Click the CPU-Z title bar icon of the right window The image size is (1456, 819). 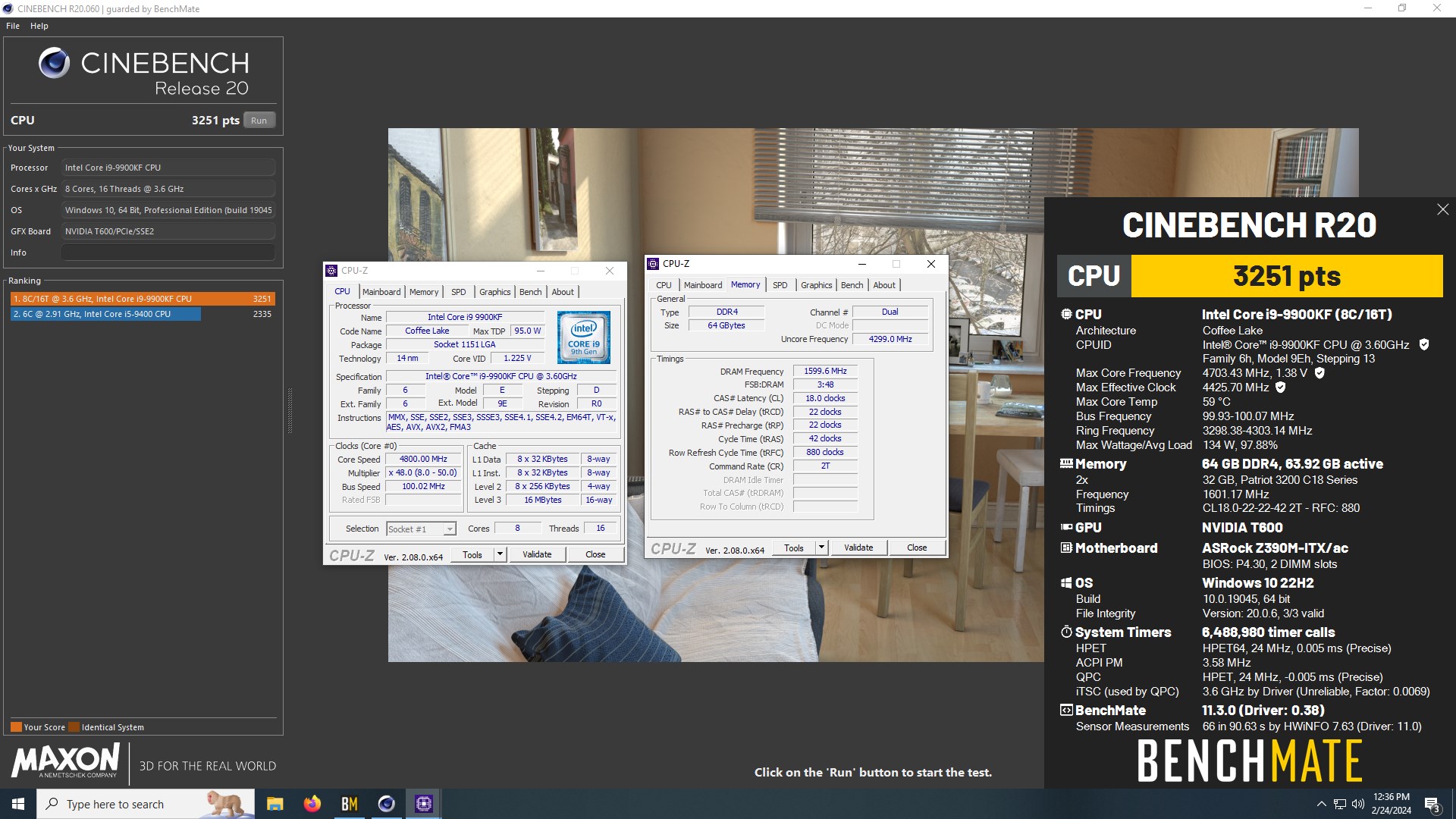[x=653, y=264]
